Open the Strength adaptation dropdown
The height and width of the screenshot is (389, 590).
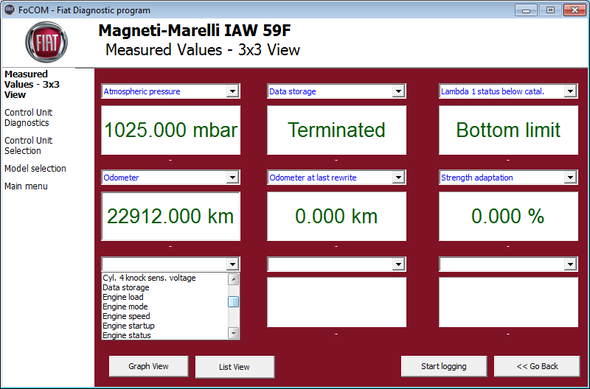pyautogui.click(x=570, y=177)
